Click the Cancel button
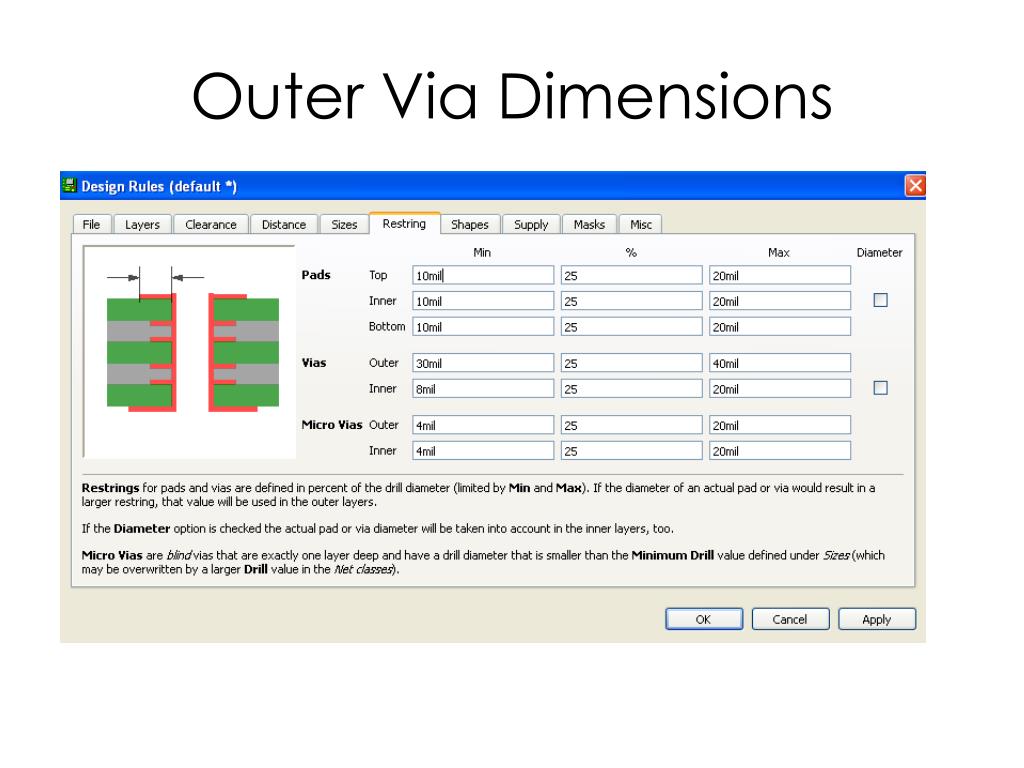Image resolution: width=1024 pixels, height=768 pixels. pos(790,619)
